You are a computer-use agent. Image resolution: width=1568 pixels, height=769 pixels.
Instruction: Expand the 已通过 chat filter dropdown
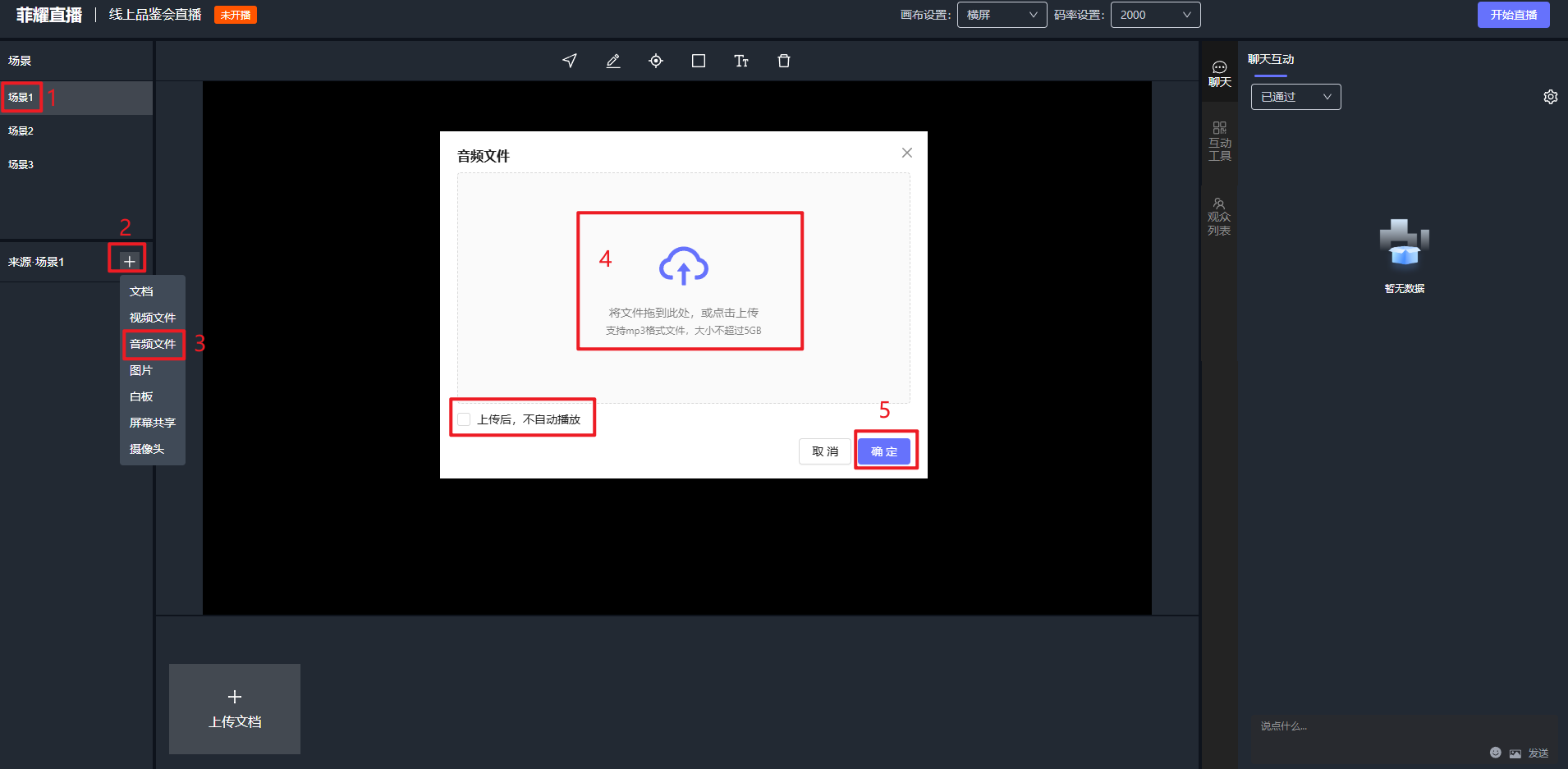1295,97
